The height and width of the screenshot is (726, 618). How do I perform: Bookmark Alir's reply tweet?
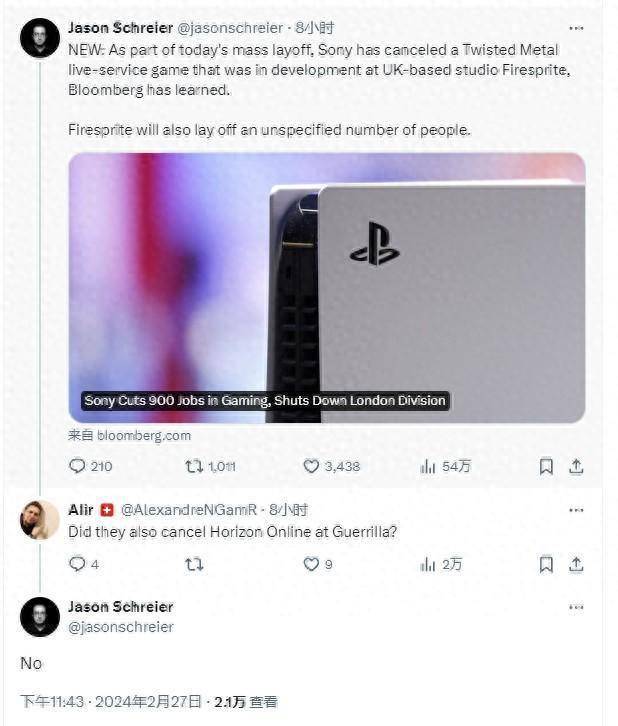pyautogui.click(x=546, y=564)
